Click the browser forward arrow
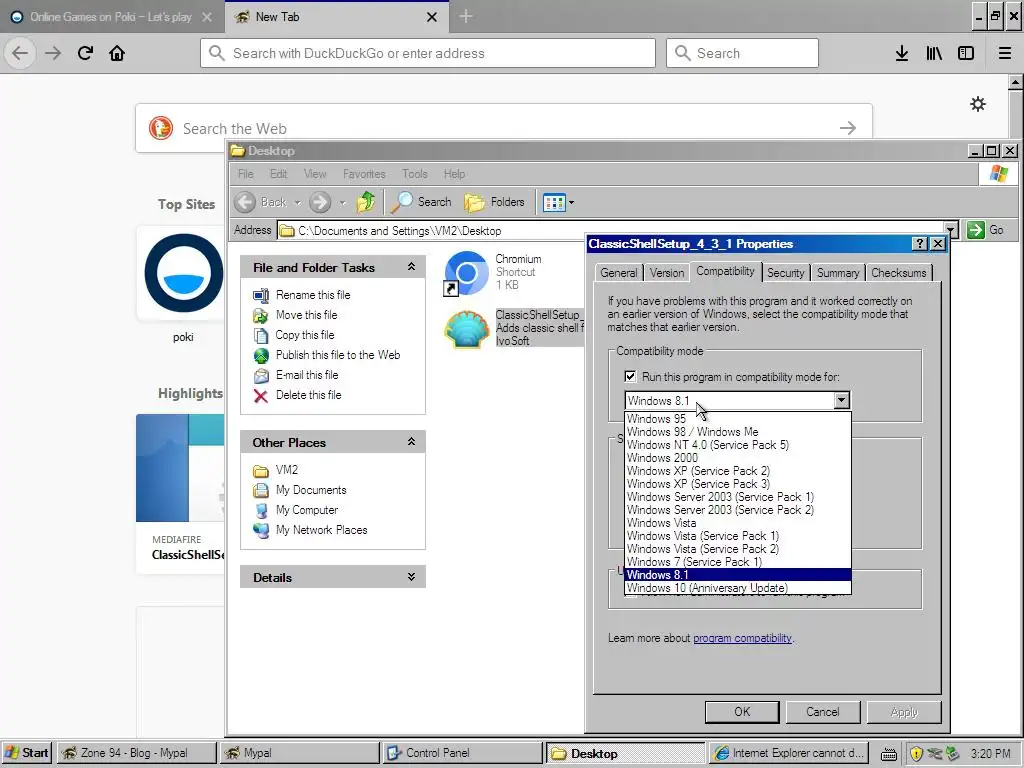This screenshot has height=768, width=1024. point(53,53)
